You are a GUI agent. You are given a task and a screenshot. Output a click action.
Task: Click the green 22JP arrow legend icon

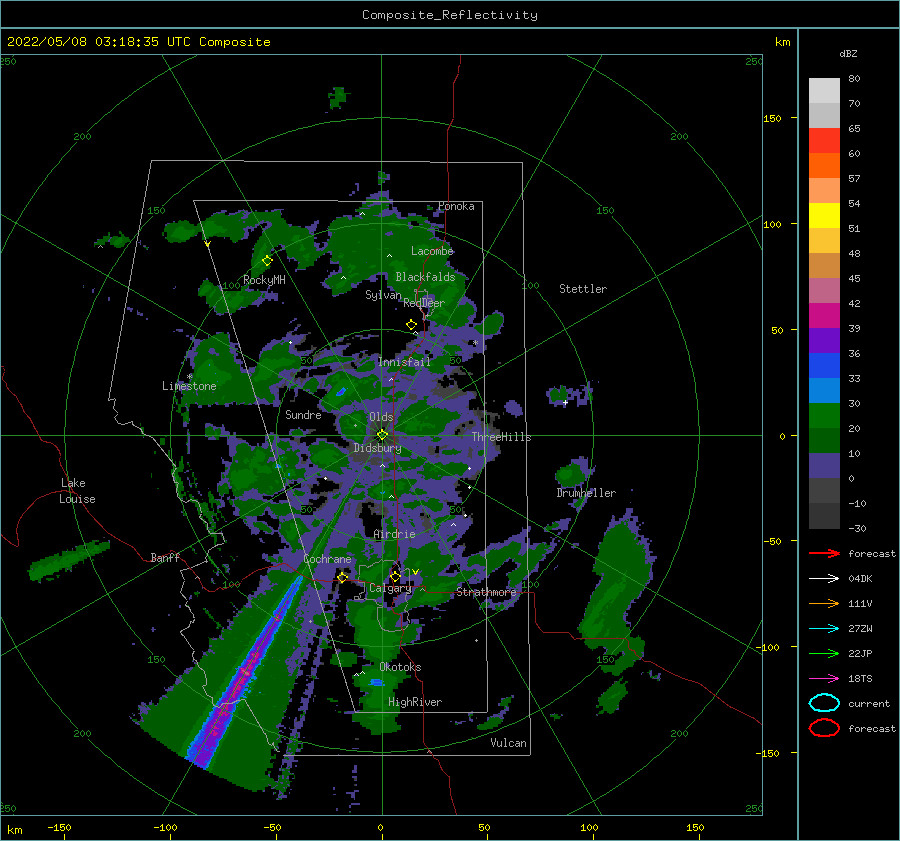point(824,653)
